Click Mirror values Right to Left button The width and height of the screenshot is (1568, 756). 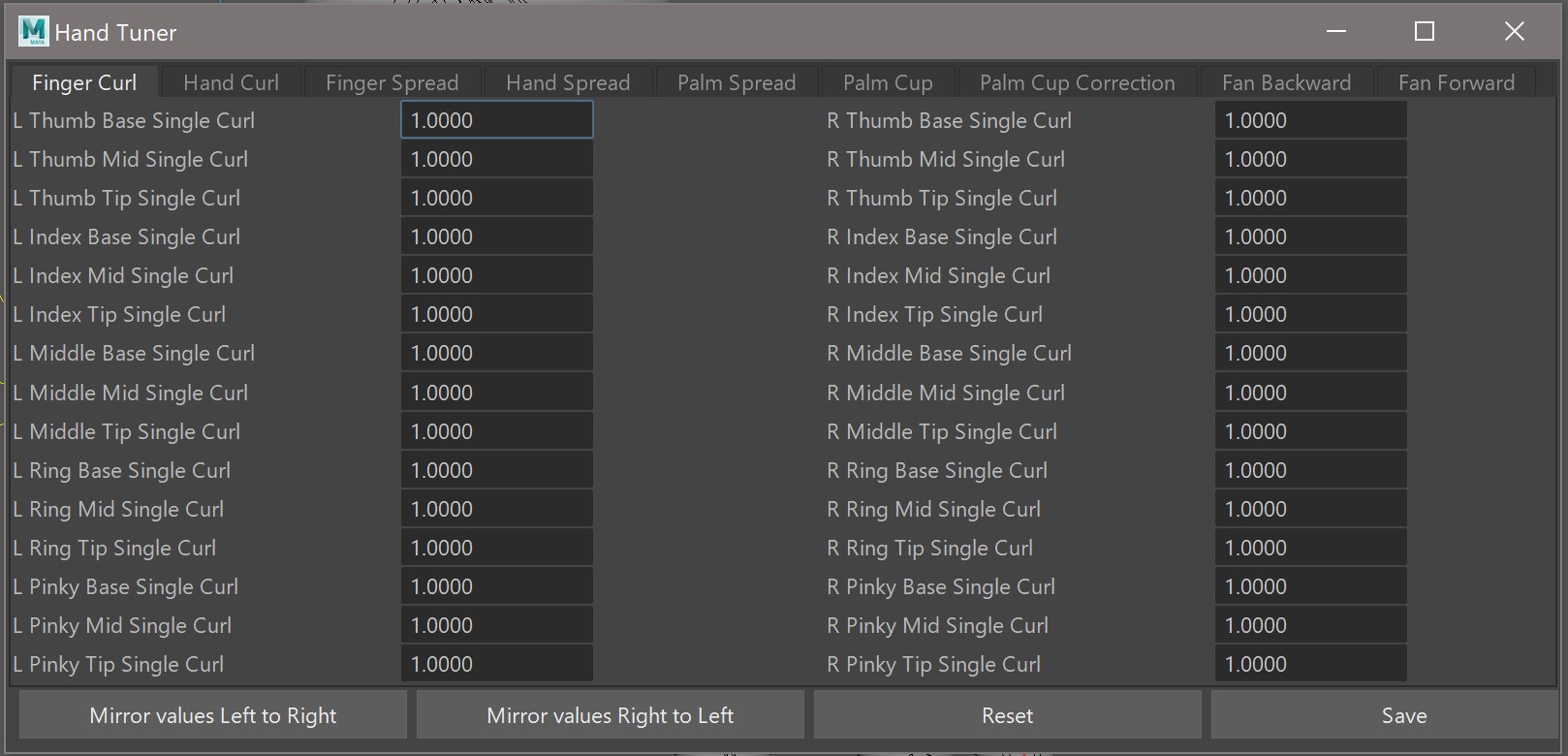pos(611,715)
